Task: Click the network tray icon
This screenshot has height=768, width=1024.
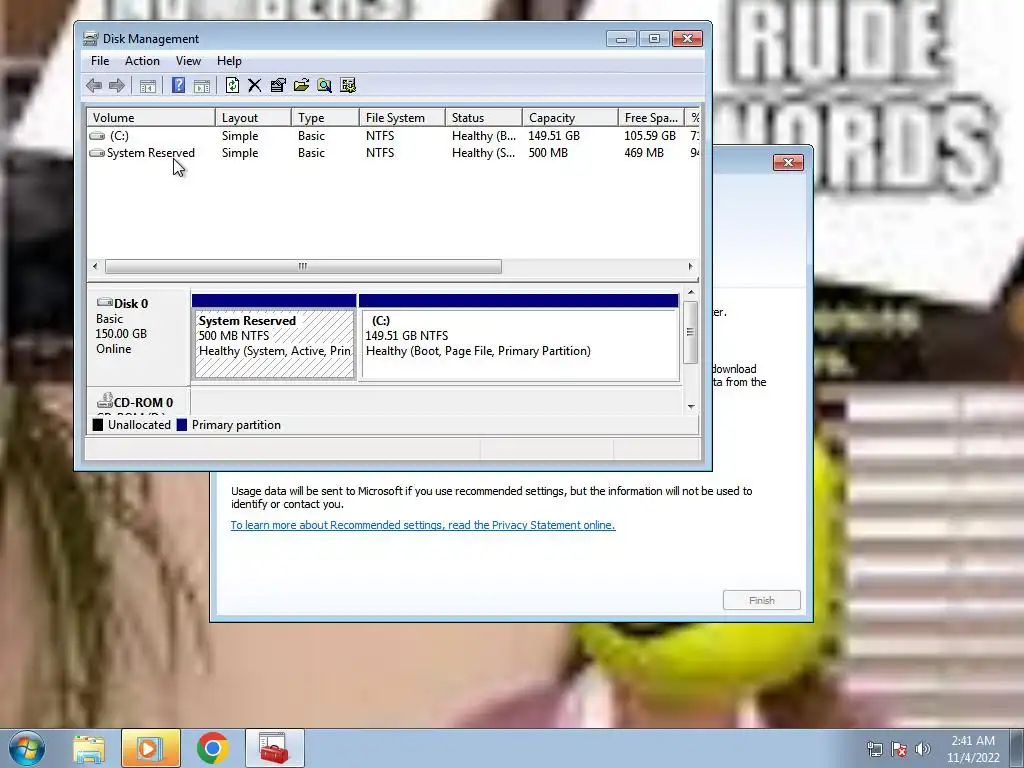Action: [x=875, y=749]
